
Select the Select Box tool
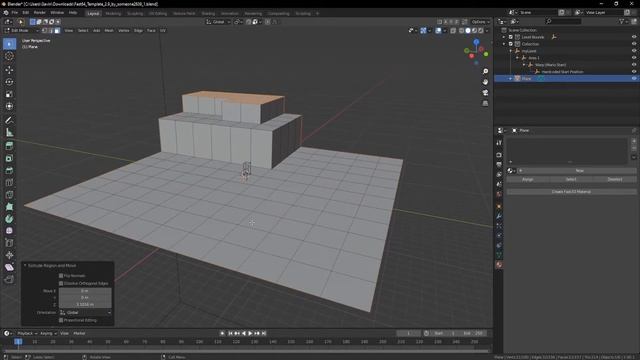[9, 44]
